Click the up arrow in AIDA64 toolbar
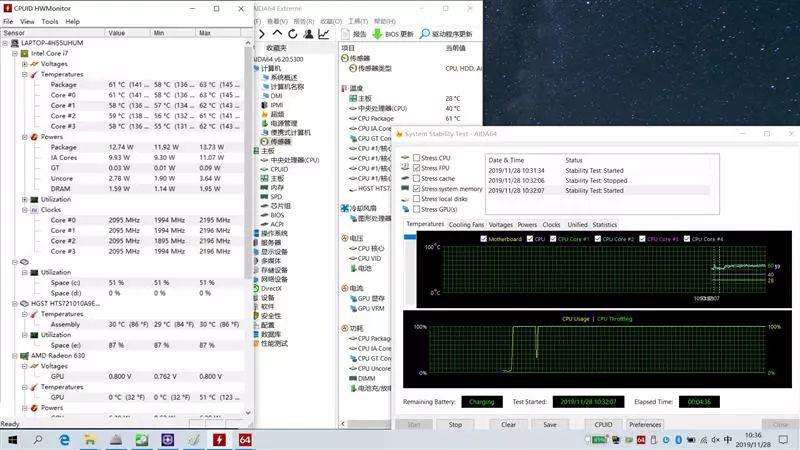Viewport: 800px width, 450px height. (277, 33)
